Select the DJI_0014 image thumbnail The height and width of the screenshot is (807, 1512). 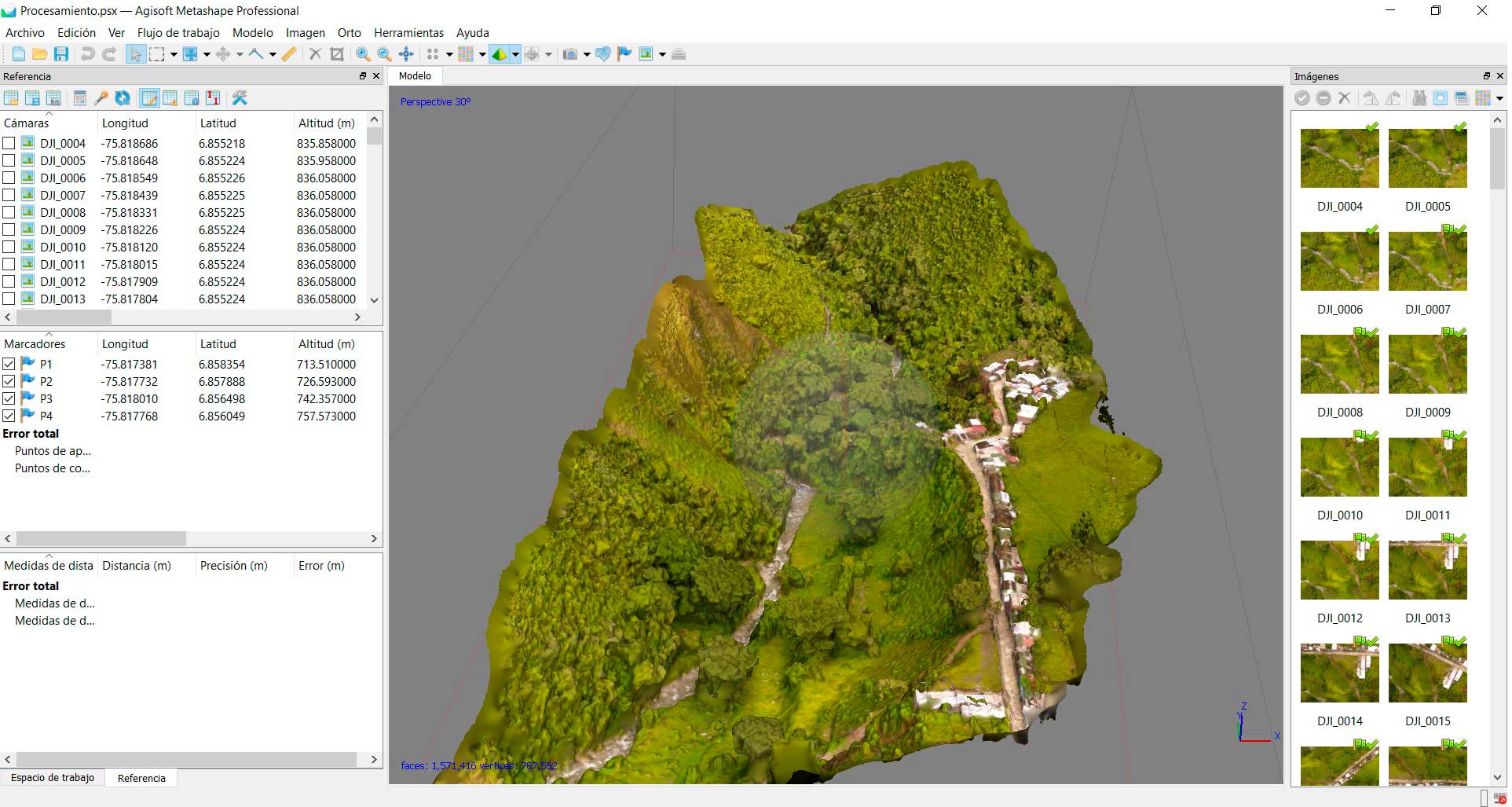[1339, 673]
